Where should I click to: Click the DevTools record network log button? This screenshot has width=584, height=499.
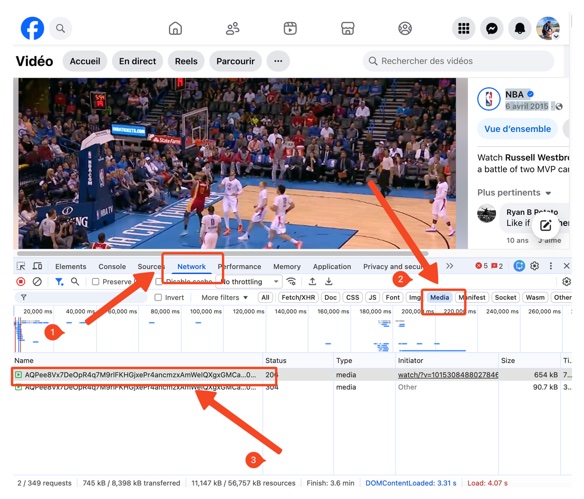click(x=21, y=282)
